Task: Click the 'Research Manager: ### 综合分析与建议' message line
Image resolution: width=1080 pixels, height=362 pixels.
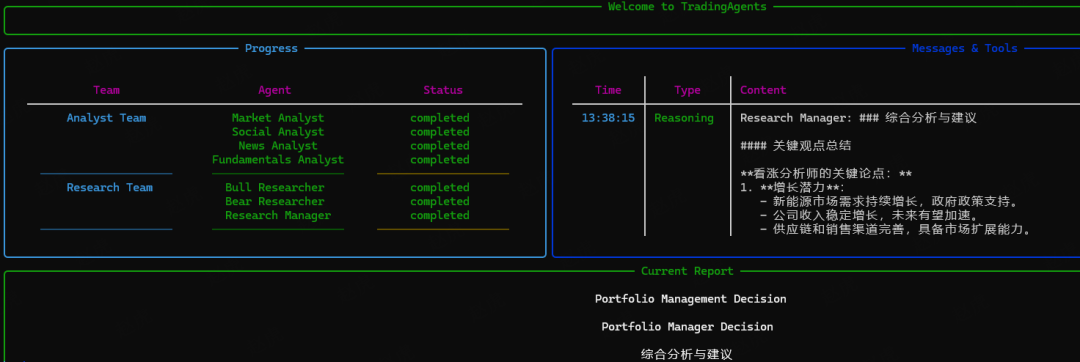Action: tap(858, 118)
